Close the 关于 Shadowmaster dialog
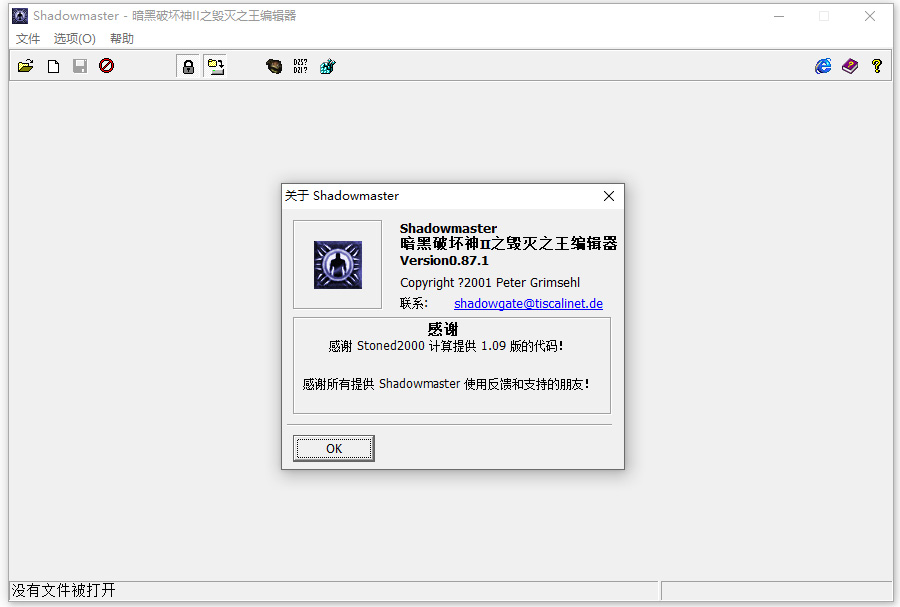 [x=609, y=196]
